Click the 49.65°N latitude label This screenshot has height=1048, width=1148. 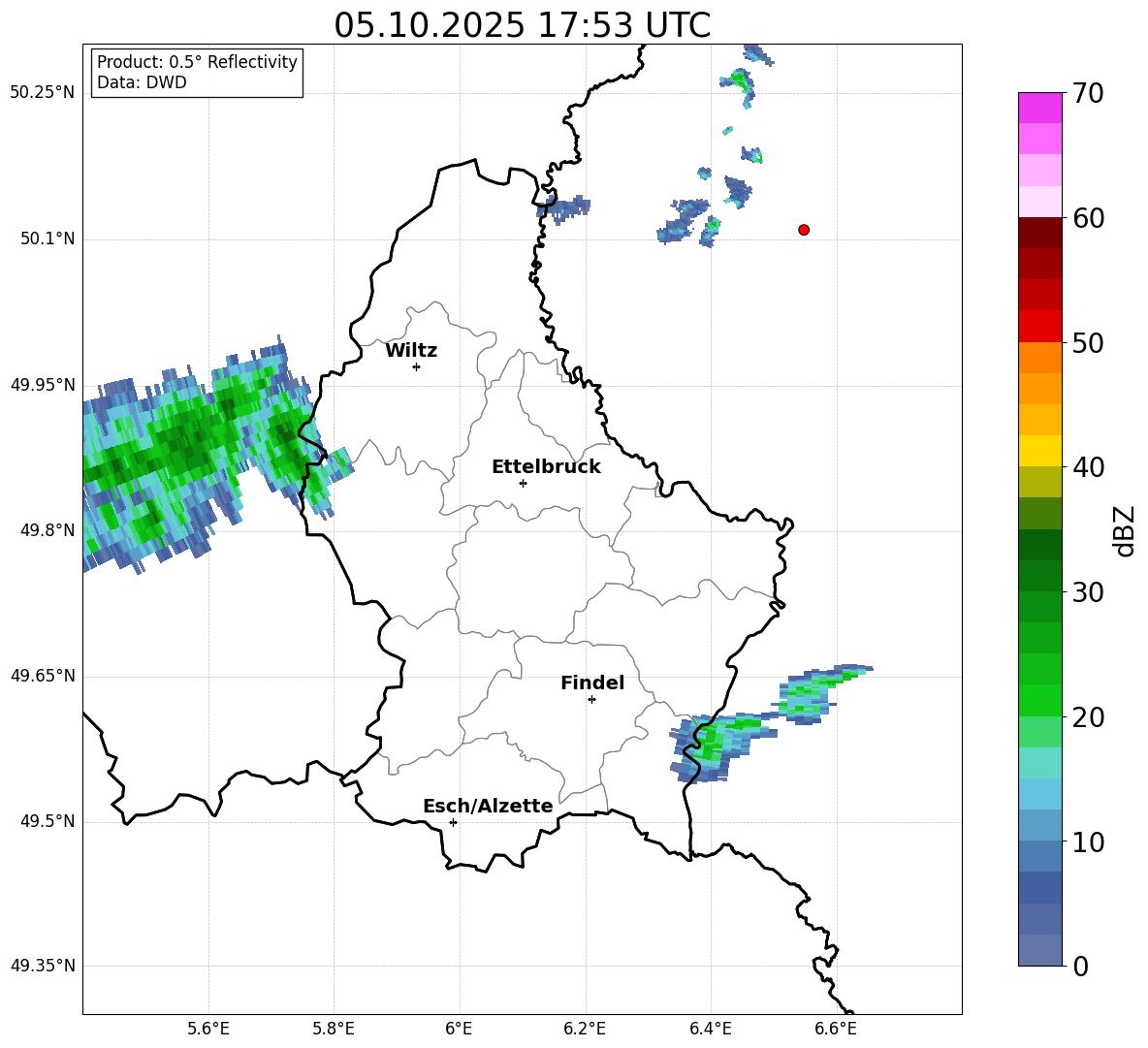(43, 676)
